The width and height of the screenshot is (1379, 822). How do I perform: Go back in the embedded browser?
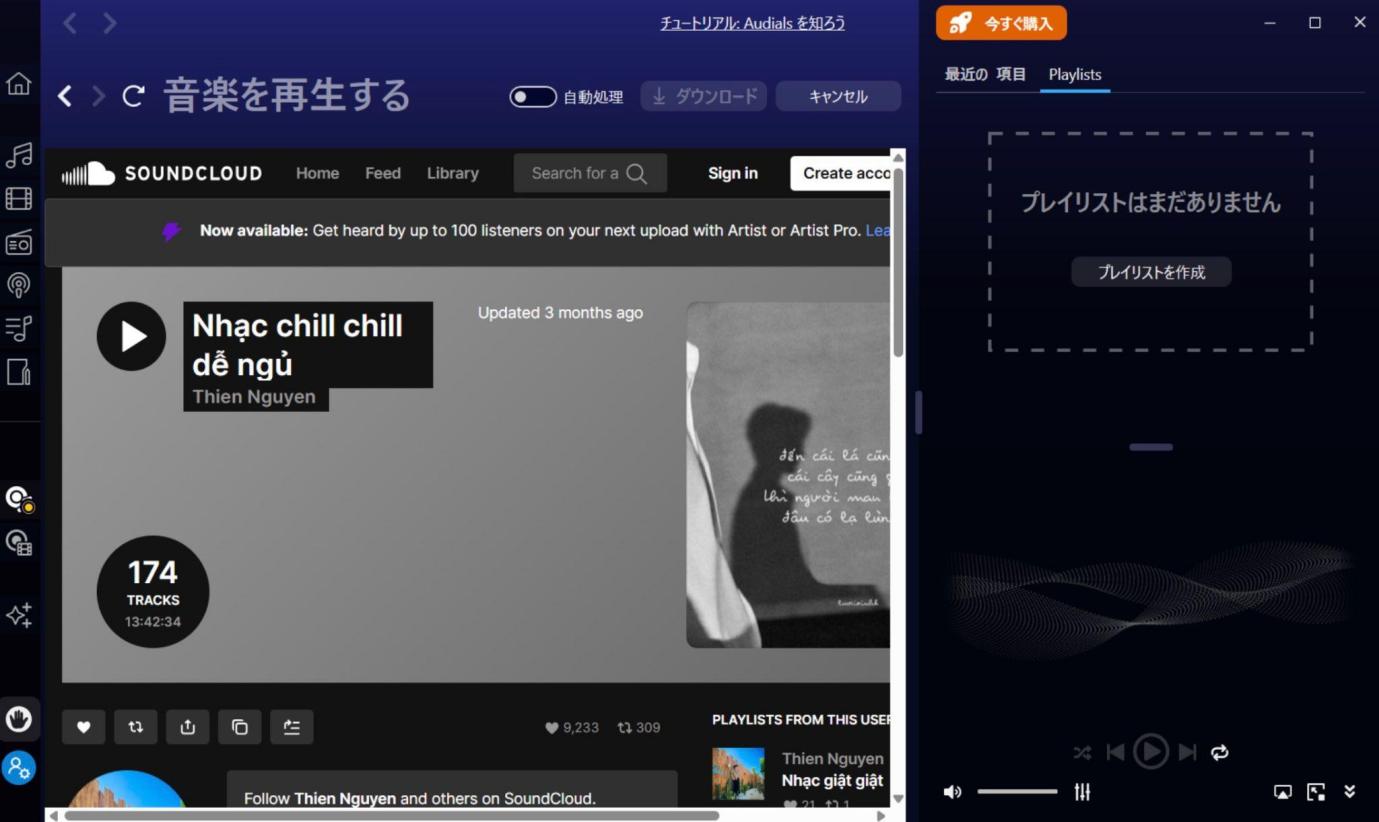(65, 96)
